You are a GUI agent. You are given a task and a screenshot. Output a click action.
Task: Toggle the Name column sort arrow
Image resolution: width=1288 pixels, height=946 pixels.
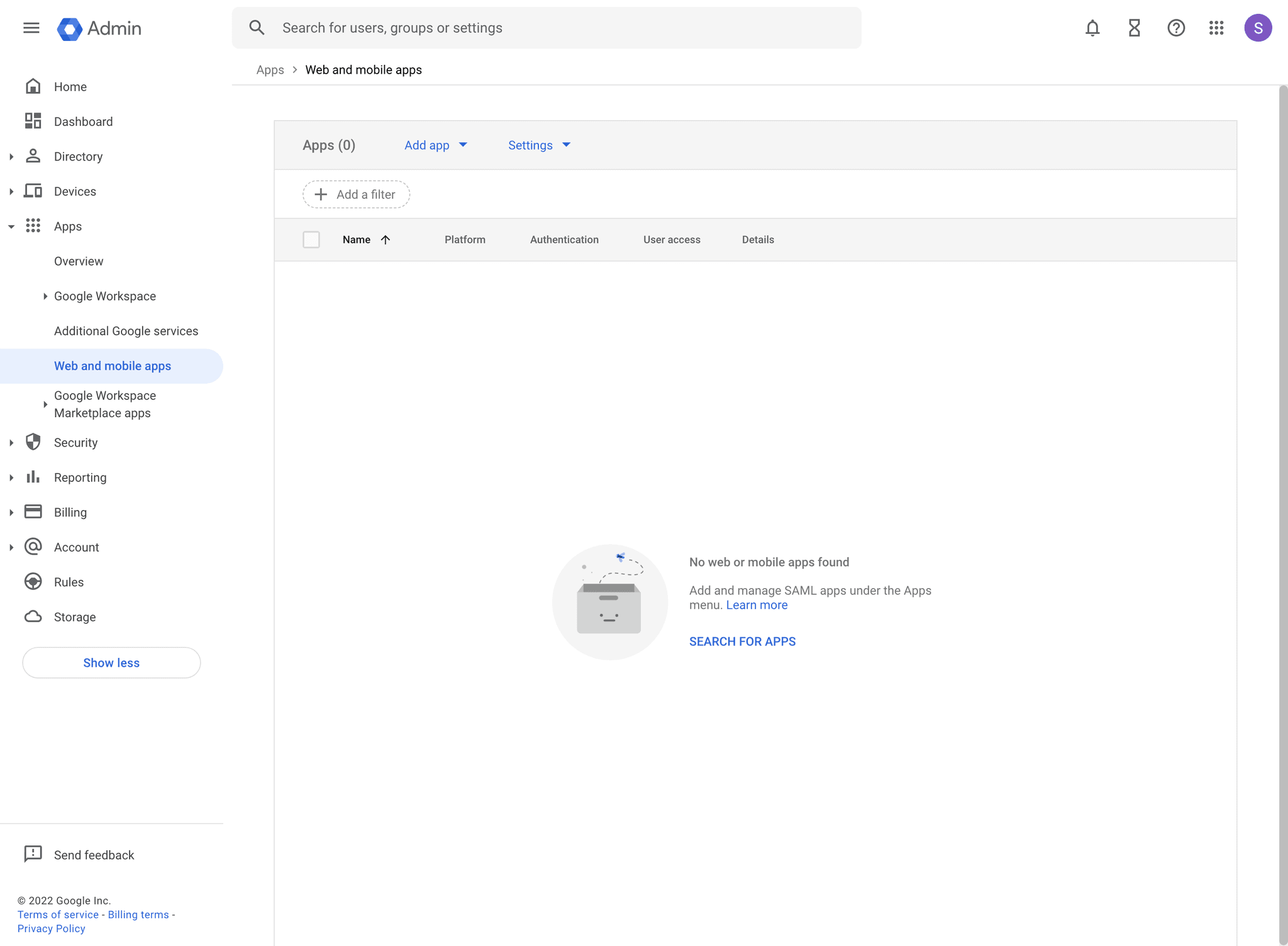(386, 240)
